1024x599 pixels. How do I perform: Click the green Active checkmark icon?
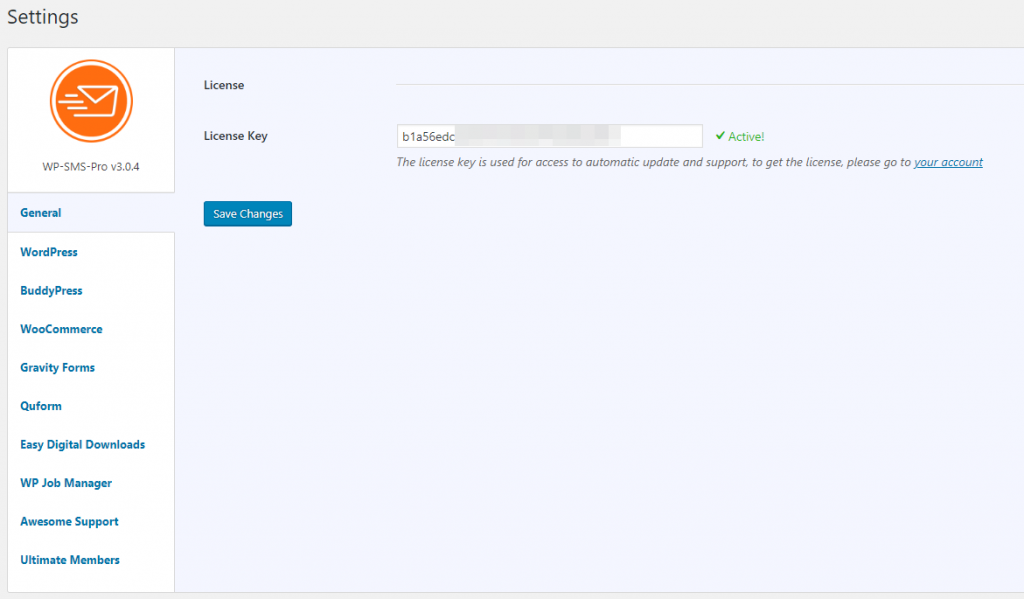(x=720, y=136)
